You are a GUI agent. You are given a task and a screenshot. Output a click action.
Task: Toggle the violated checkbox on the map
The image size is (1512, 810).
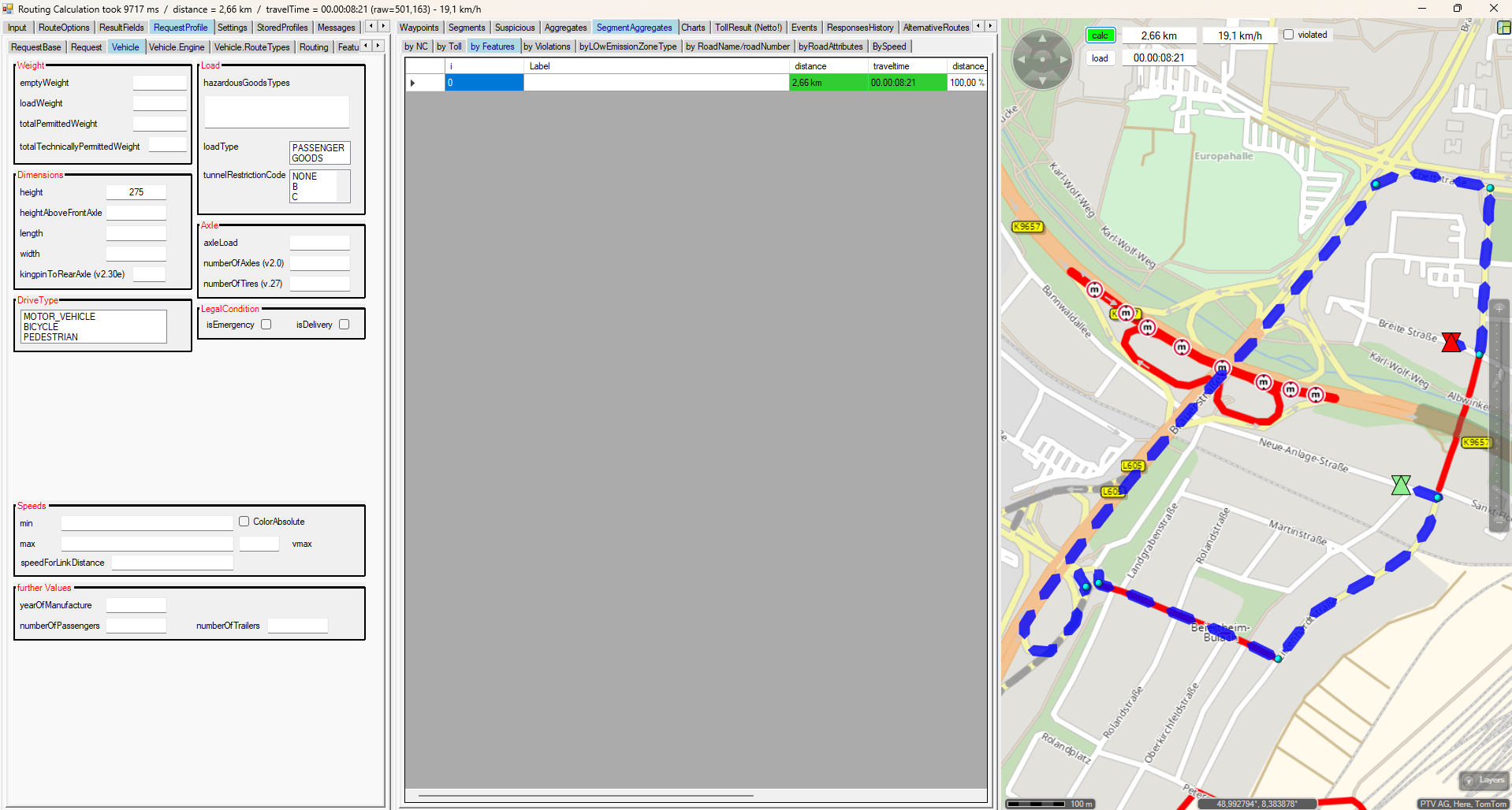[x=1289, y=35]
